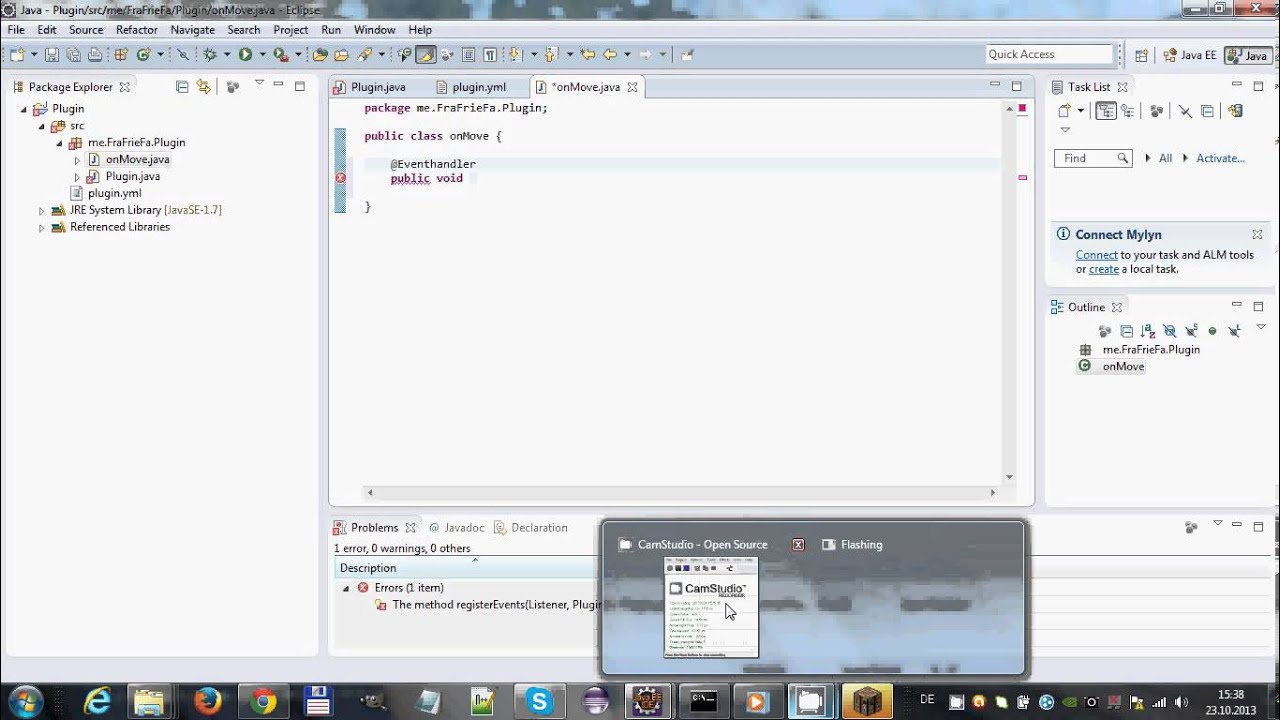Toggle Mark Occurrences in the toolbar

(426, 55)
